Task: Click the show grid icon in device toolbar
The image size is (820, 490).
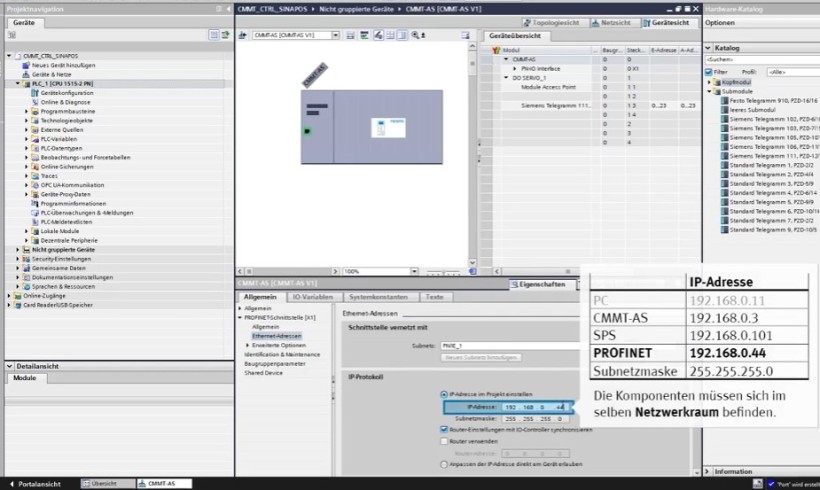Action: pos(390,35)
